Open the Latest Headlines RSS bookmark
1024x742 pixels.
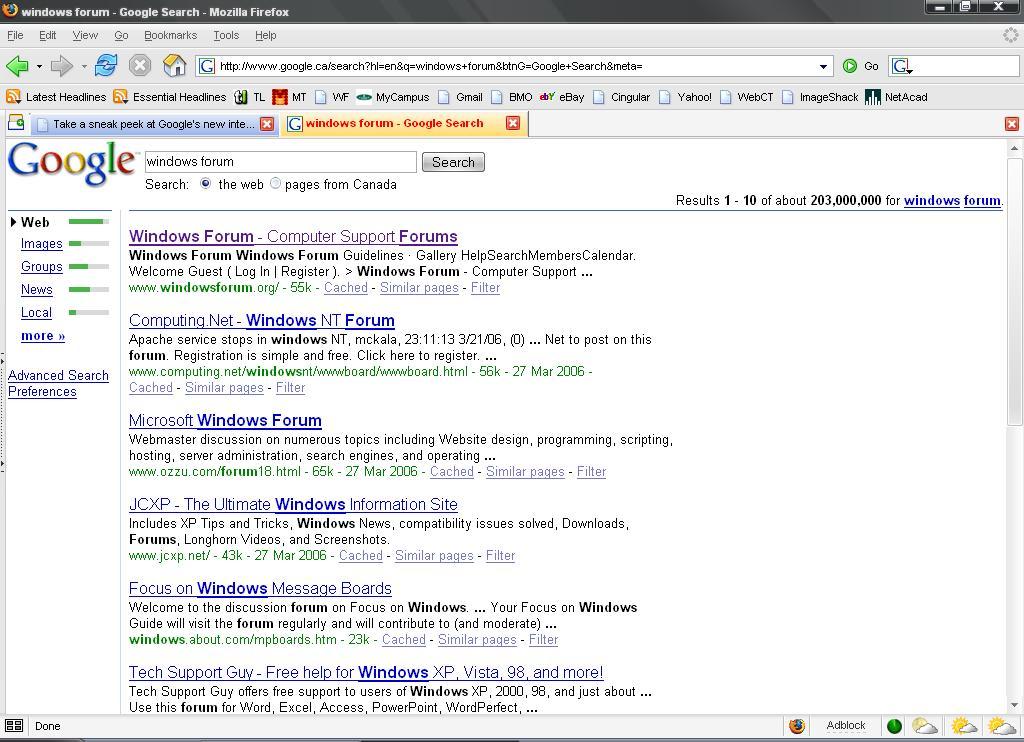tap(56, 97)
